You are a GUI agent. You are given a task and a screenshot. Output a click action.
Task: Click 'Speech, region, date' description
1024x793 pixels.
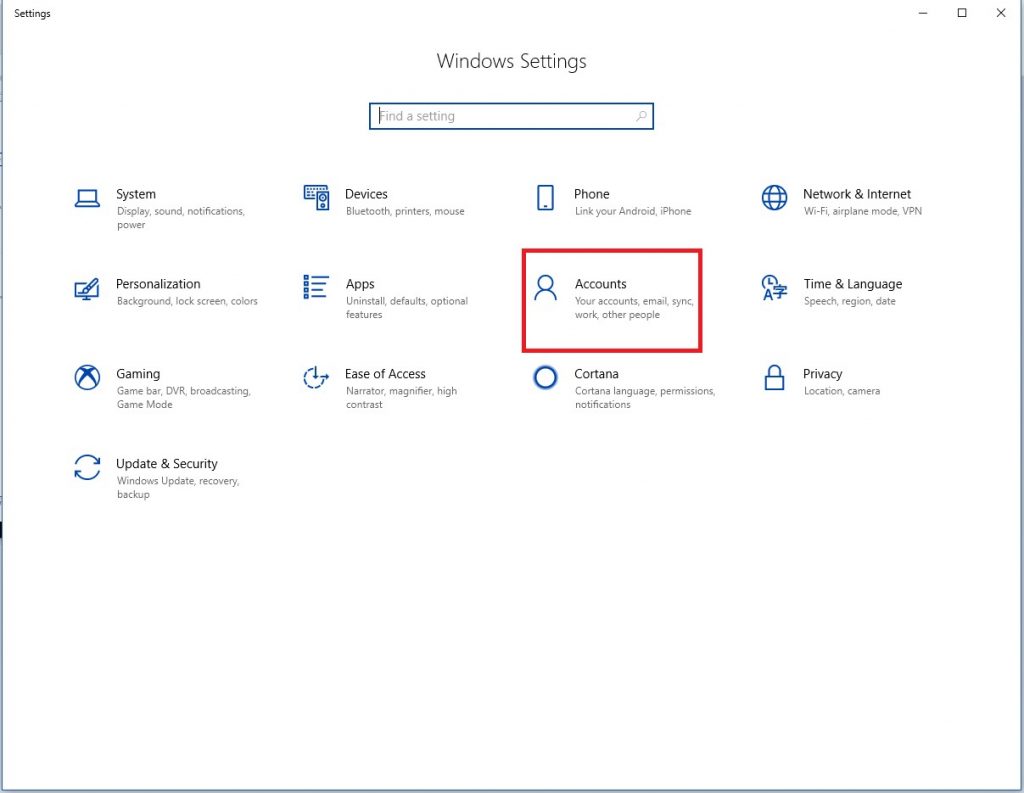click(850, 301)
